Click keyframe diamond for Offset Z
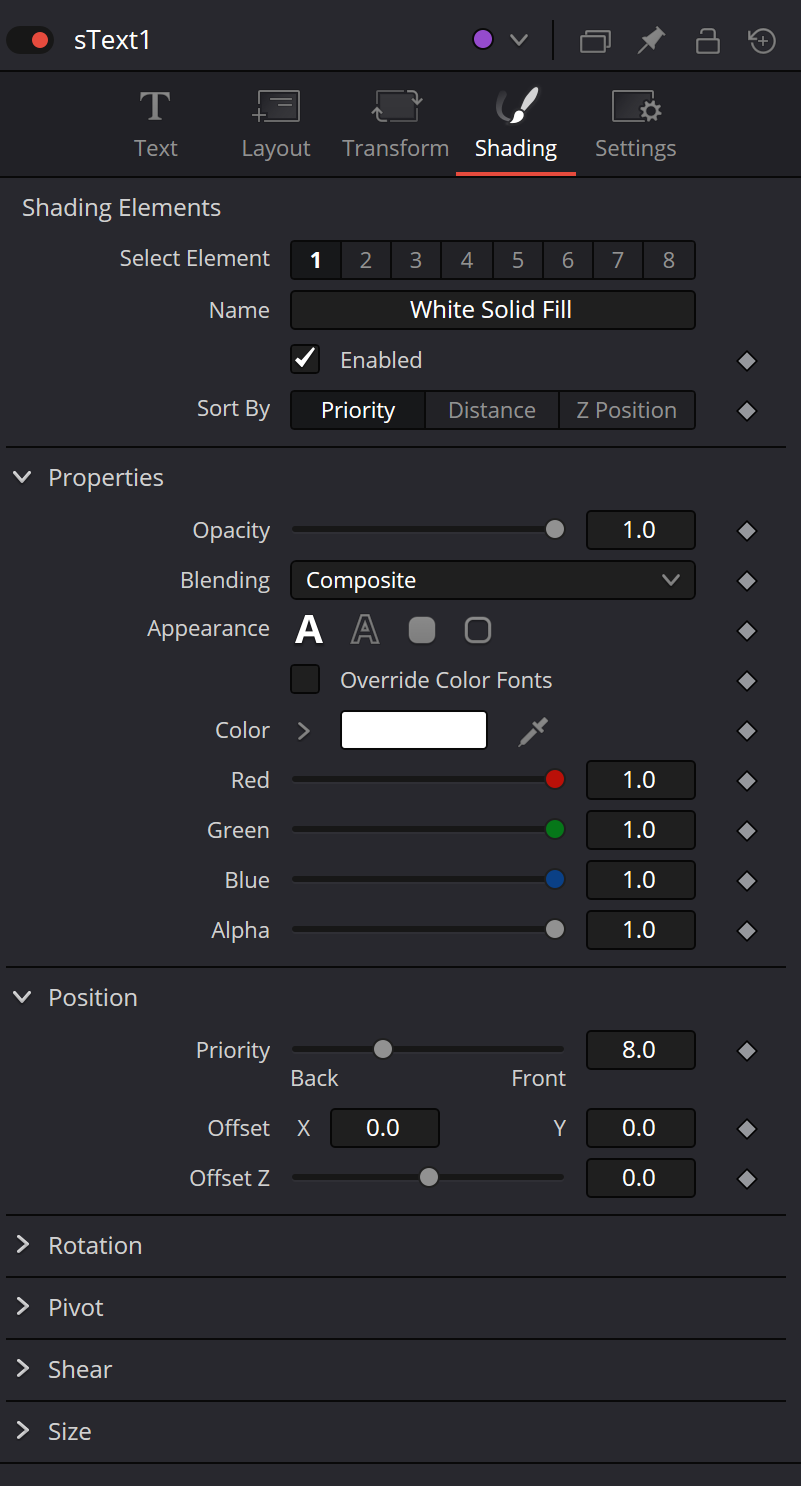 point(746,1179)
